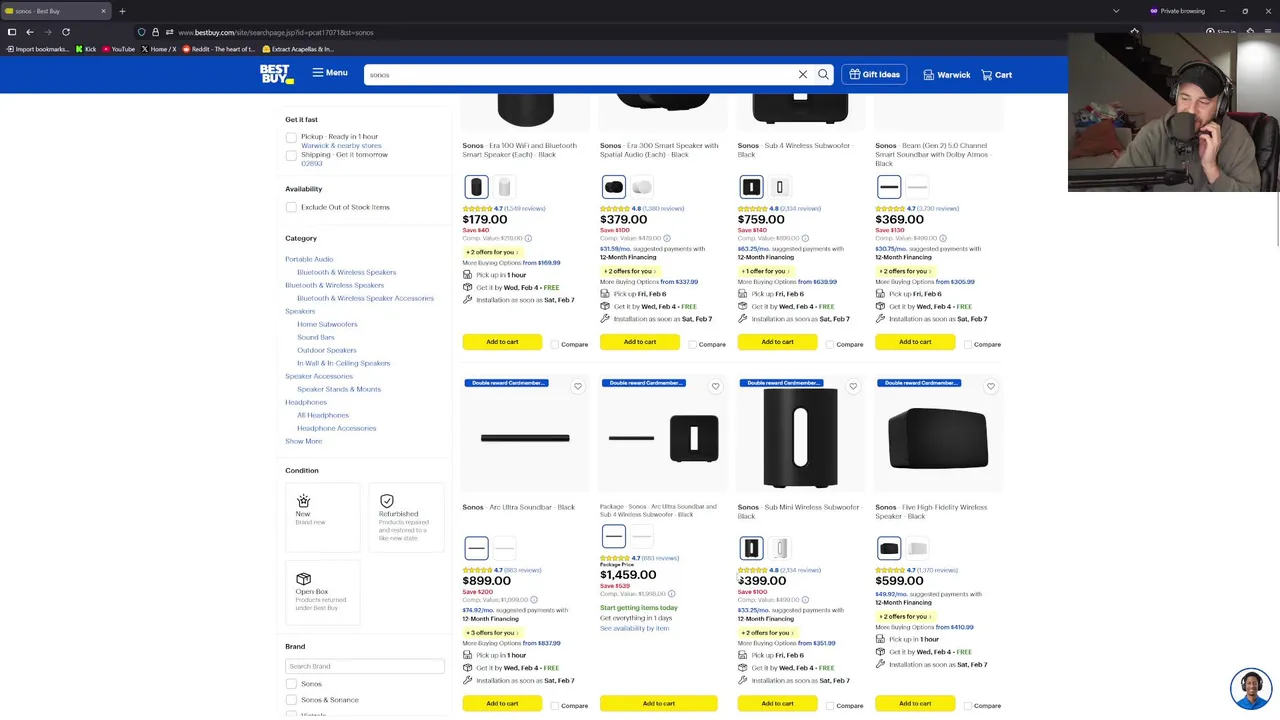Save Sonos Five speaker with heart icon
The image size is (1280, 720).
coord(991,386)
